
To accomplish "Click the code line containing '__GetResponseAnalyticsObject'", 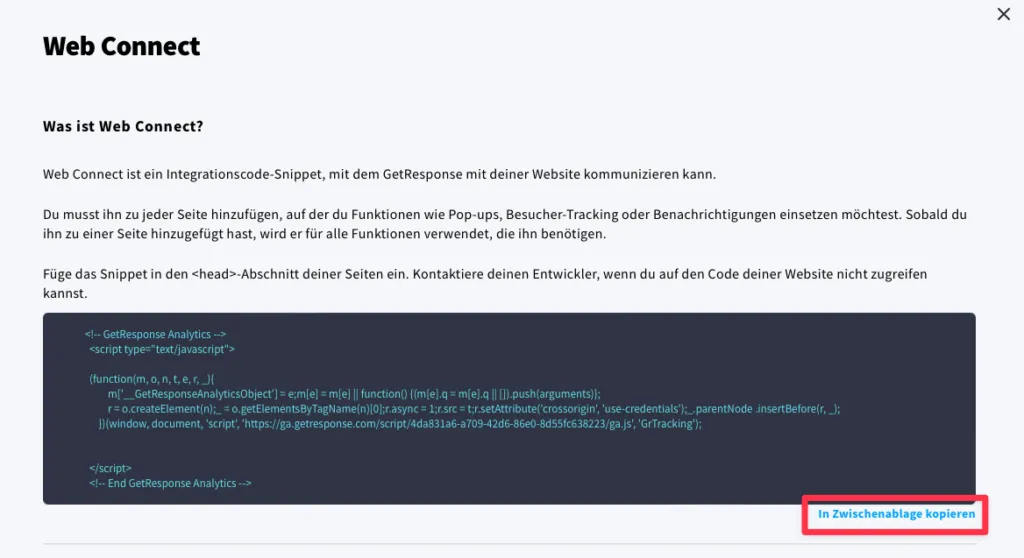I will click(354, 394).
